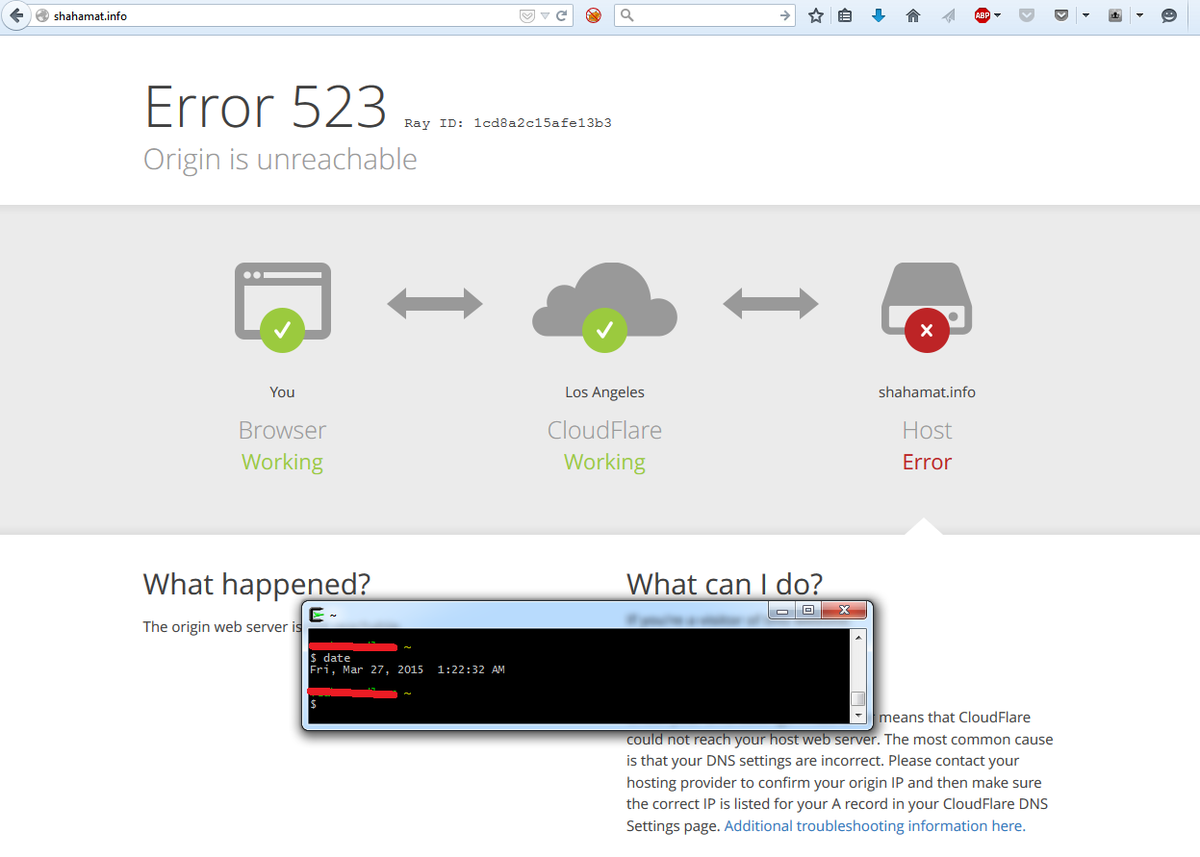Click the upload tray toolbar icon
This screenshot has height=857, width=1200.
(1116, 16)
